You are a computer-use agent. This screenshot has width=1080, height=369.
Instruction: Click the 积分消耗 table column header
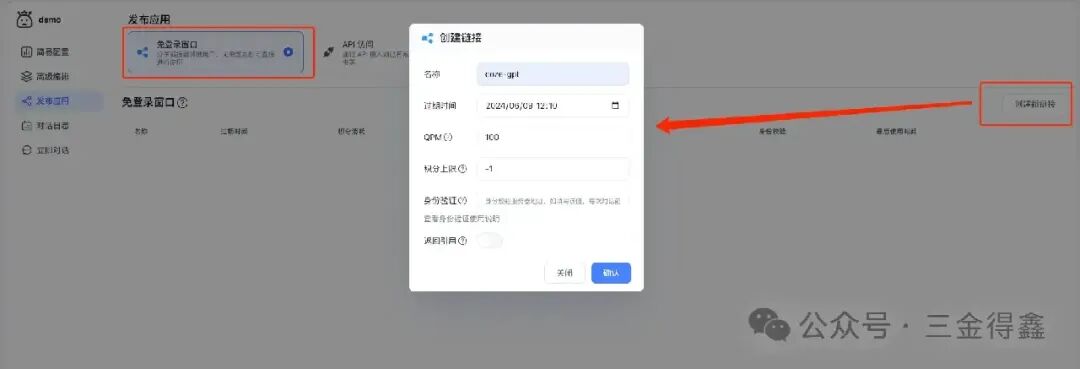[x=351, y=131]
